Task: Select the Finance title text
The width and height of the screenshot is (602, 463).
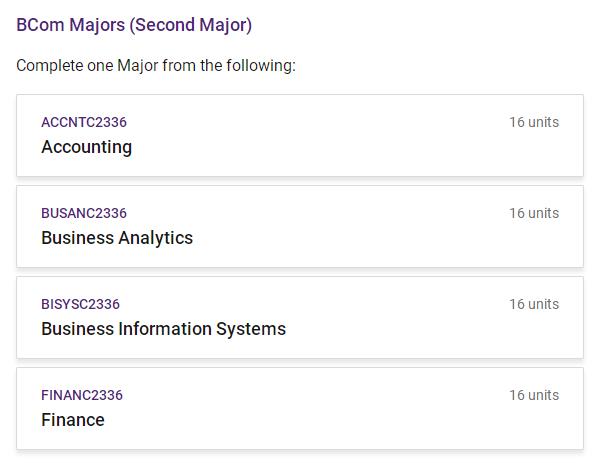Action: [73, 420]
